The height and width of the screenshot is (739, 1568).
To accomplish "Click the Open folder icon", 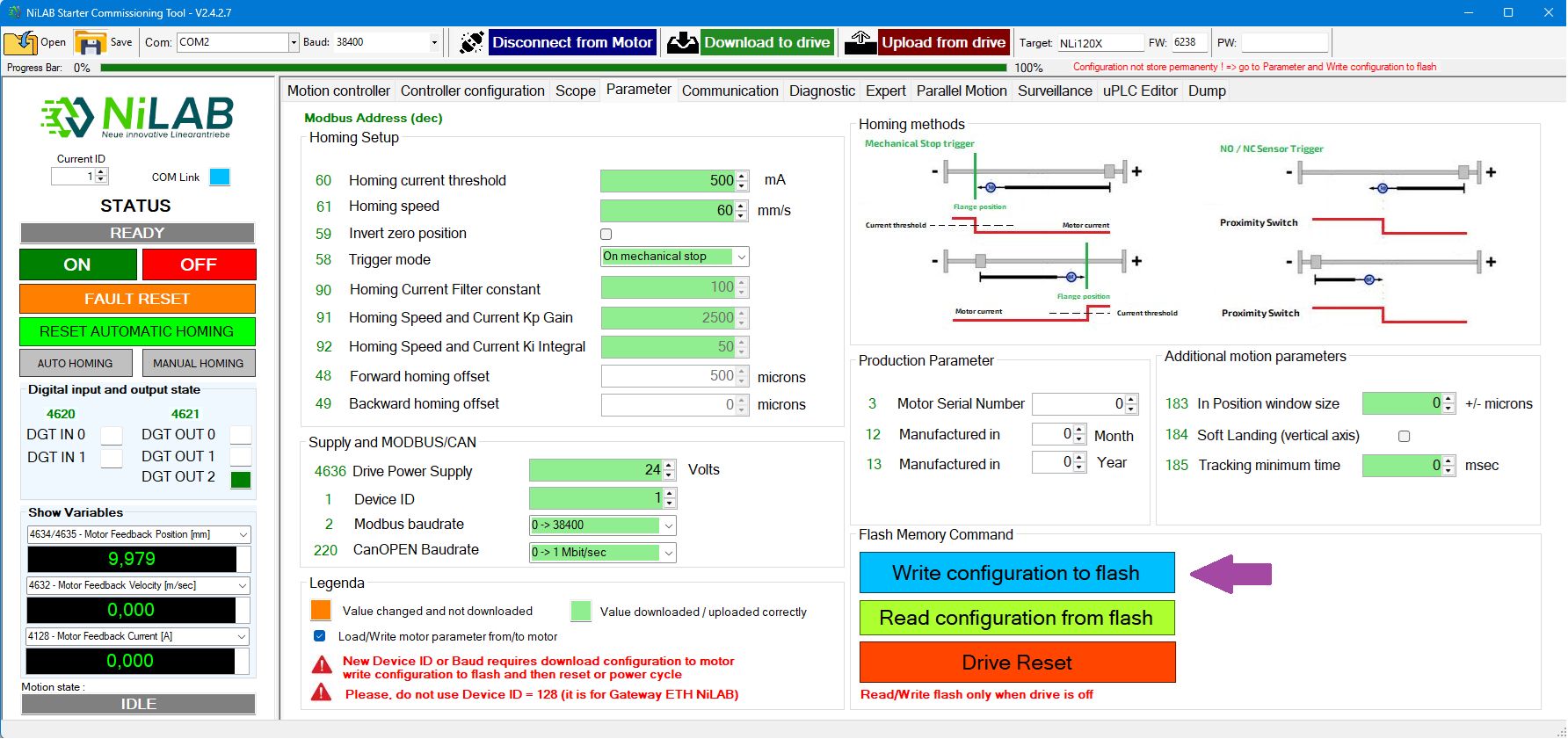I will point(21,42).
